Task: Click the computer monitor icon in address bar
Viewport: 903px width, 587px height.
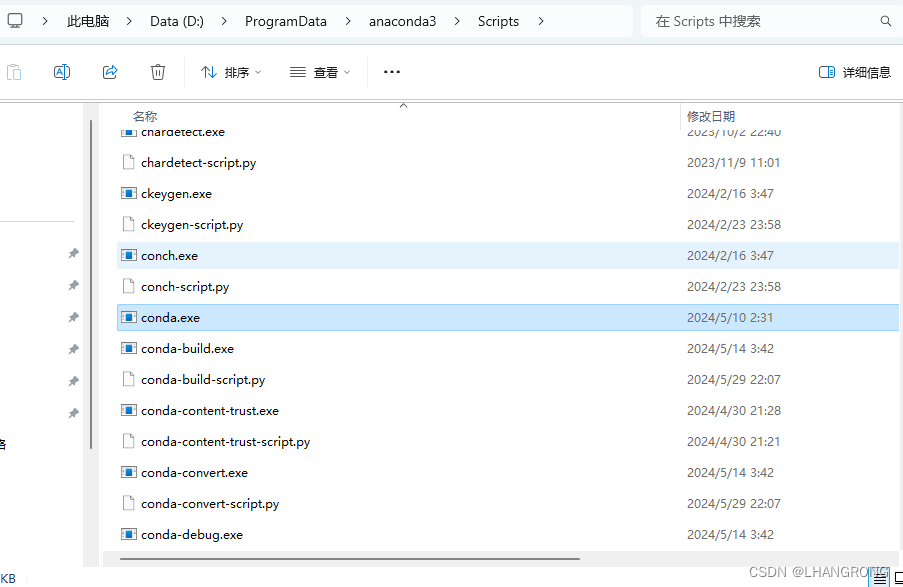Action: pyautogui.click(x=15, y=21)
